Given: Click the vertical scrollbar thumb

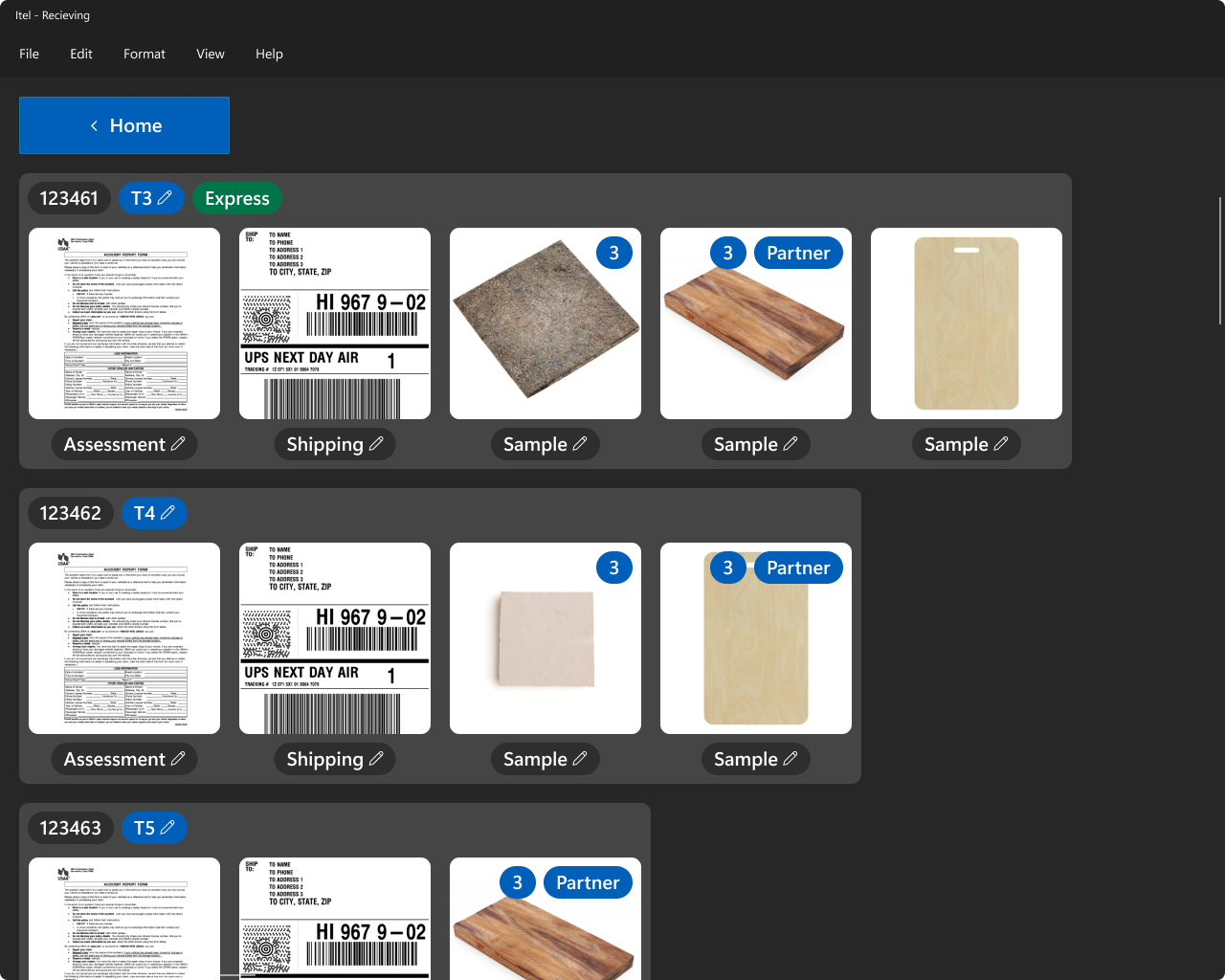Looking at the screenshot, I should coord(1220,261).
